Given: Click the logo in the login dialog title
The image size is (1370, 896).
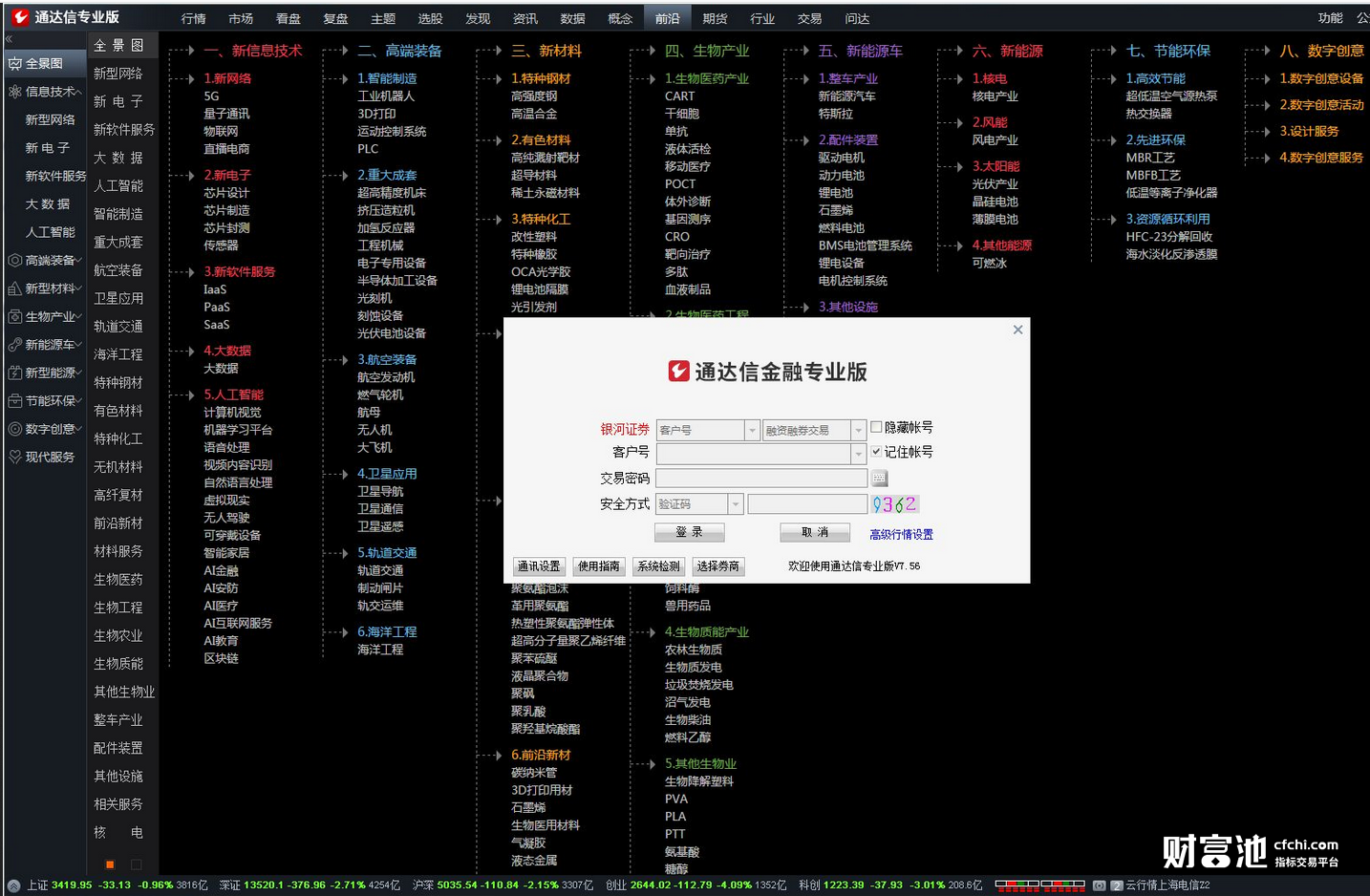Looking at the screenshot, I should tap(678, 372).
